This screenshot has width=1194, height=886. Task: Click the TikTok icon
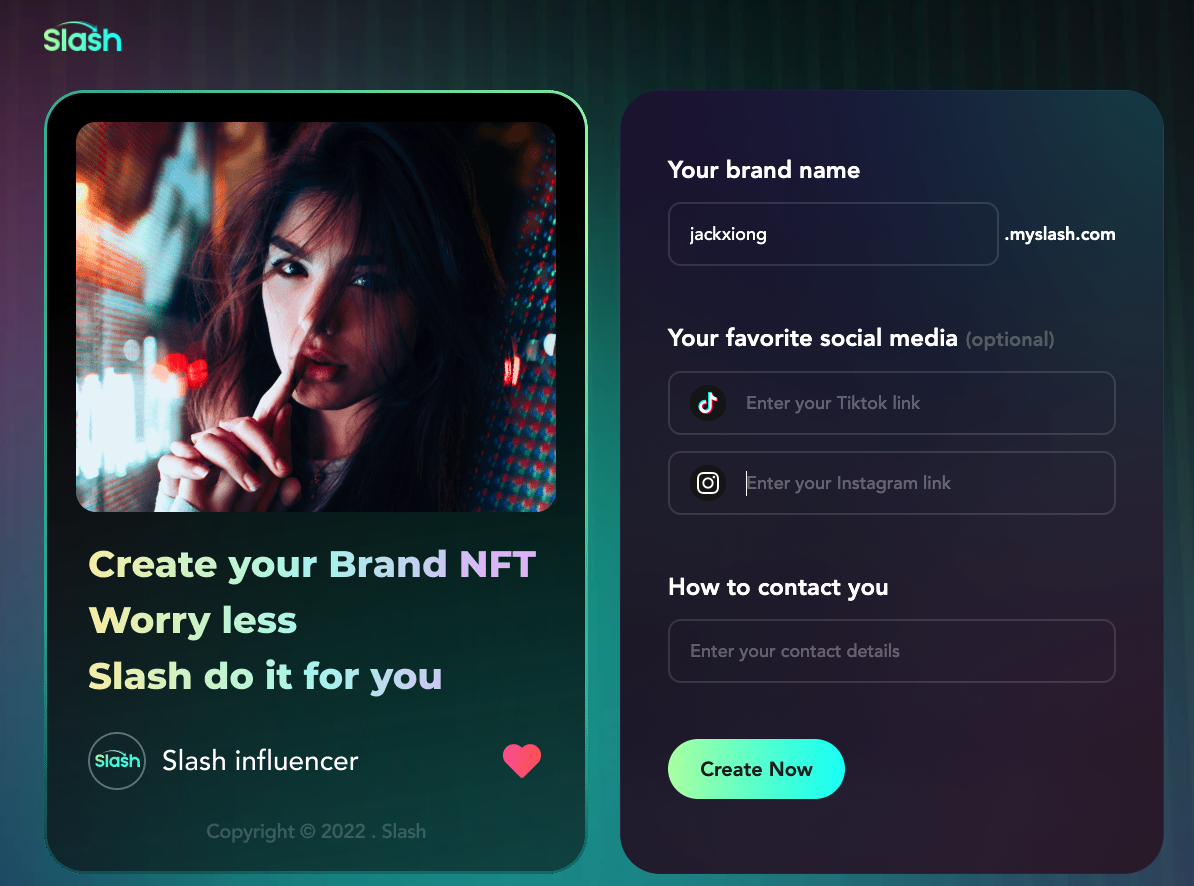(x=707, y=403)
